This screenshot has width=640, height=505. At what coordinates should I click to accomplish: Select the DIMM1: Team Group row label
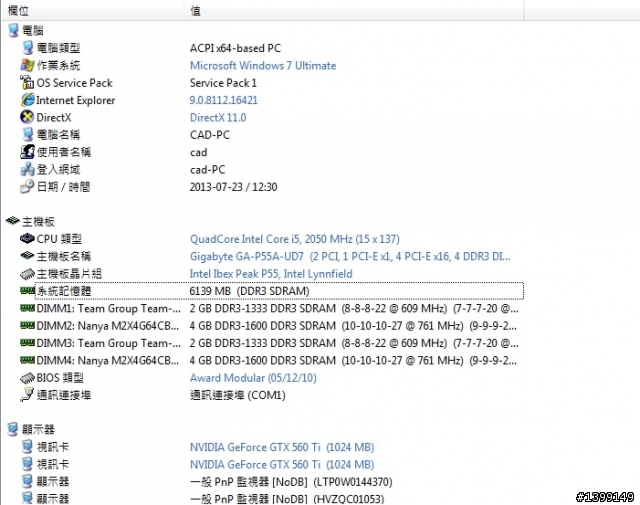click(109, 309)
